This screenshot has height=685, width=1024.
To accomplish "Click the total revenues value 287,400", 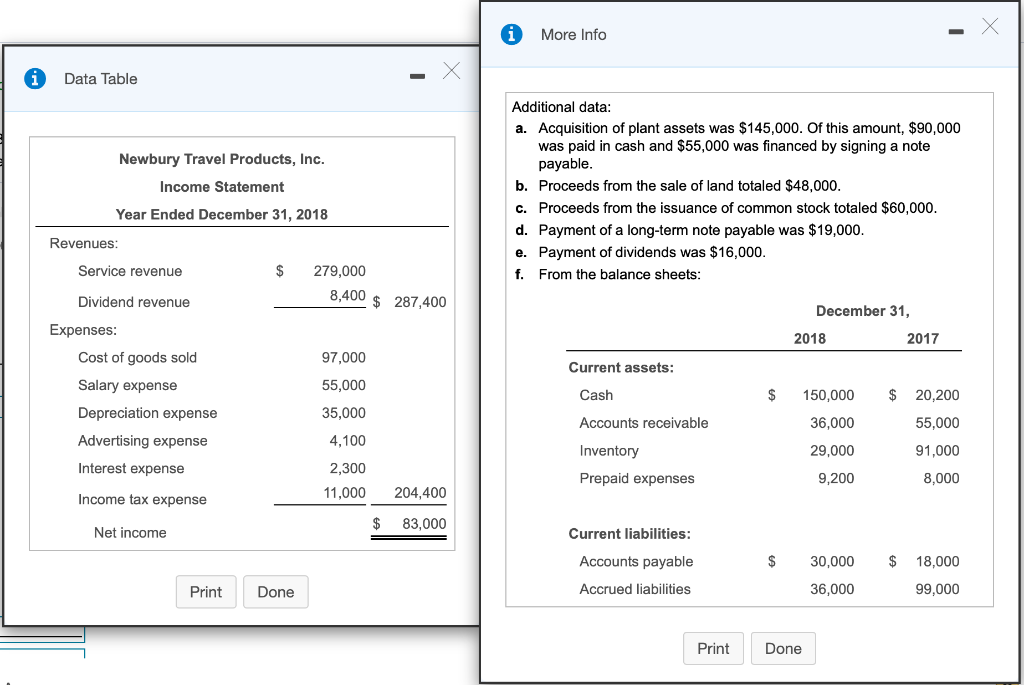I will (x=420, y=302).
